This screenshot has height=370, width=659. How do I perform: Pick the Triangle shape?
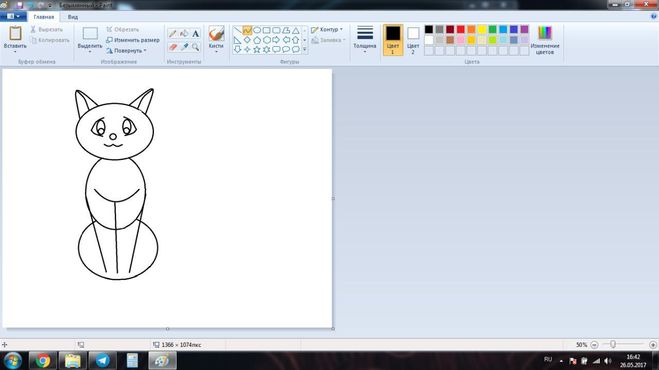point(295,30)
